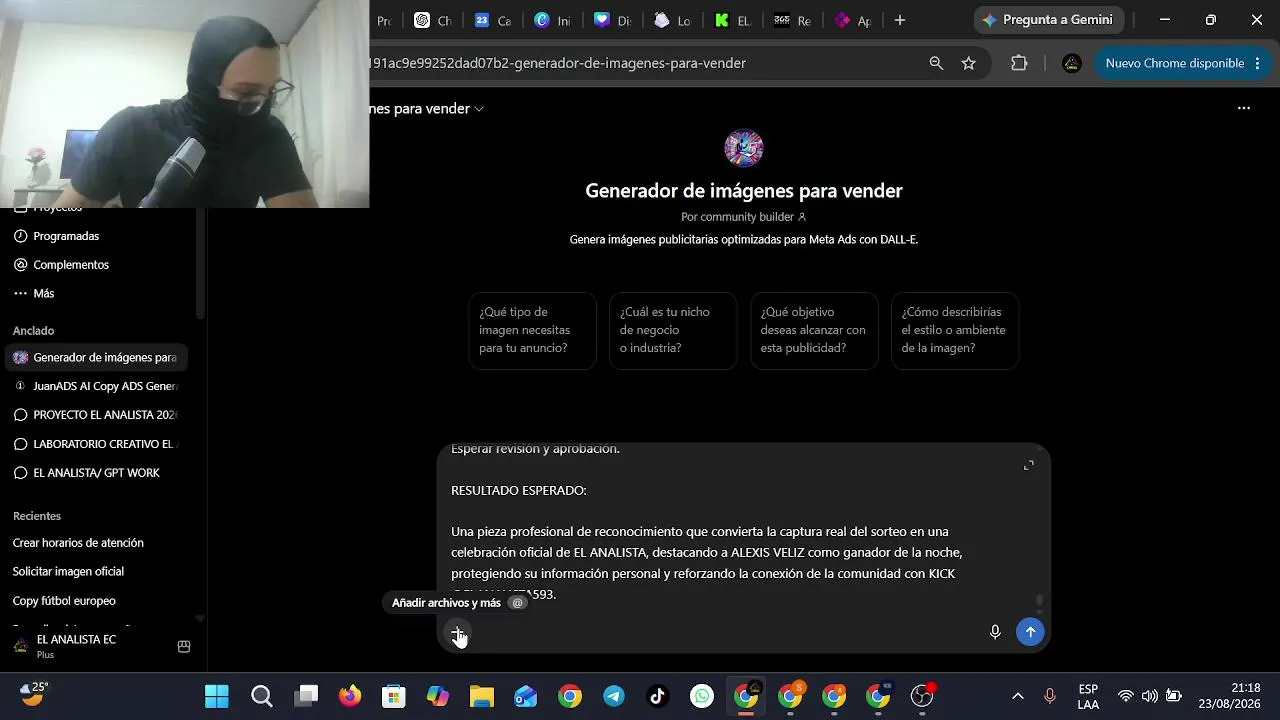Image resolution: width=1280 pixels, height=720 pixels.
Task: Launch Firefox from the taskbar
Action: [349, 696]
